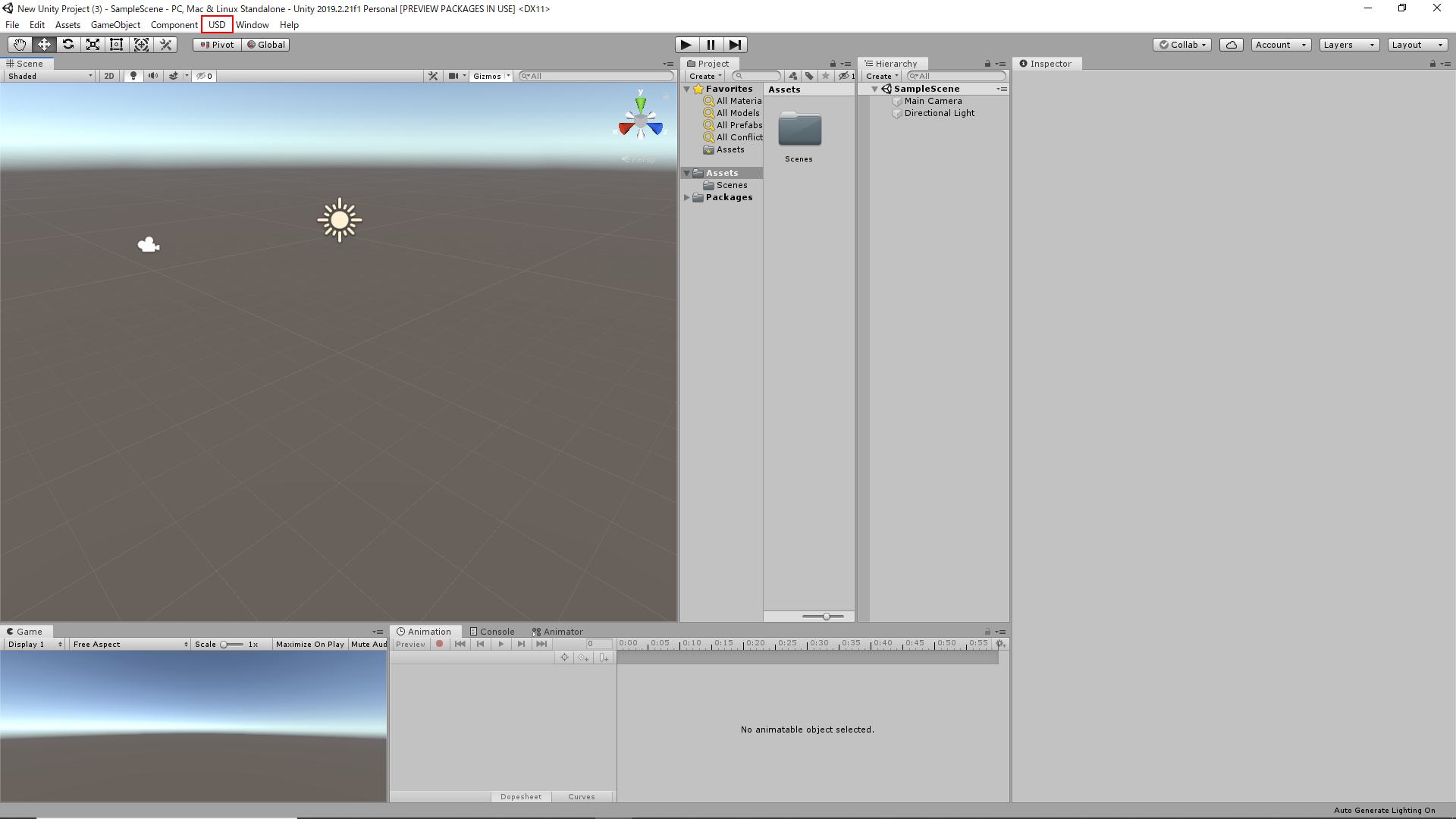Collapse the SampleScene hierarchy

click(x=874, y=89)
